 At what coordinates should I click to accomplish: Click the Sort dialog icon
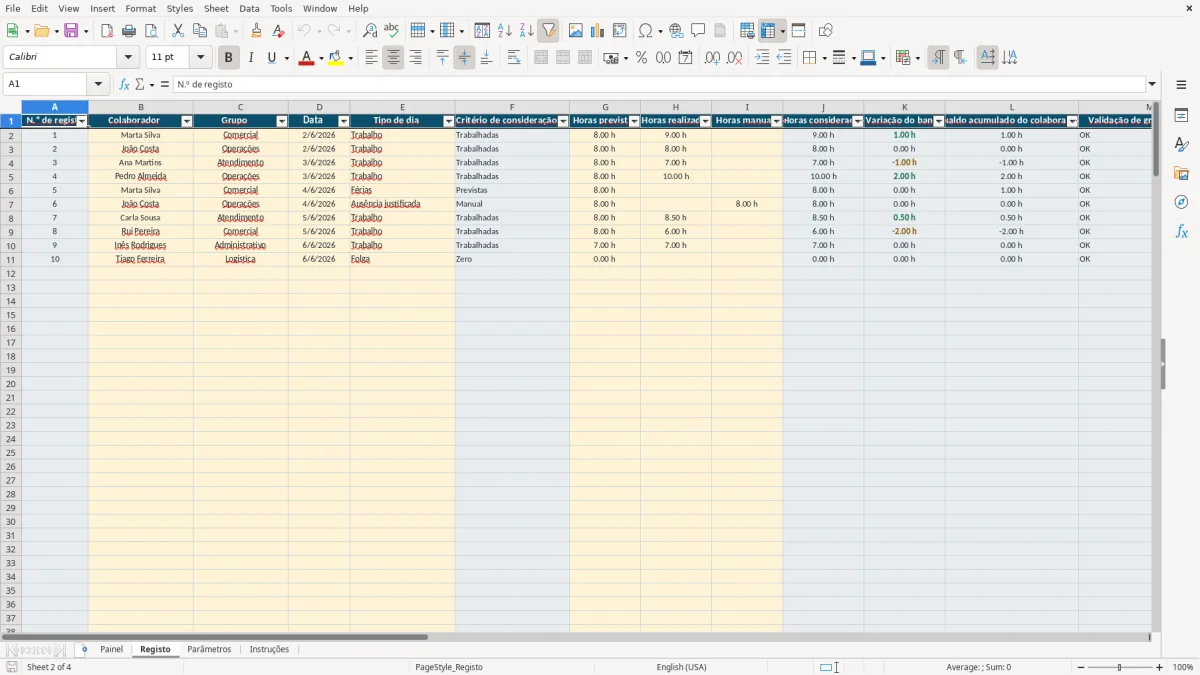[x=482, y=31]
